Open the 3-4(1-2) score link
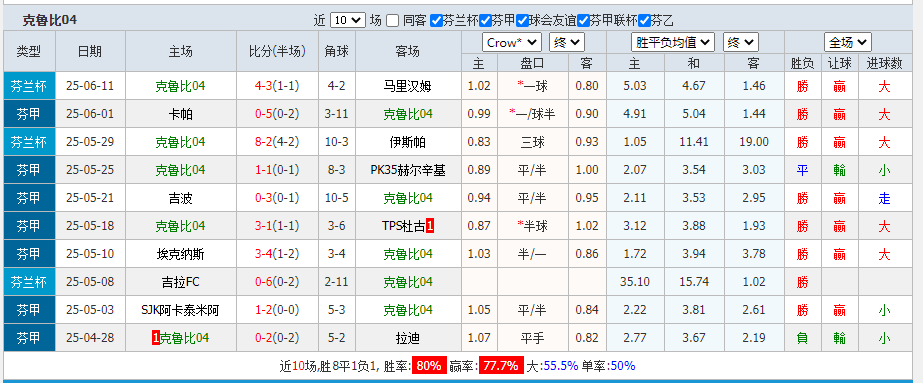Viewport: 923px width, 383px height. 277,254
